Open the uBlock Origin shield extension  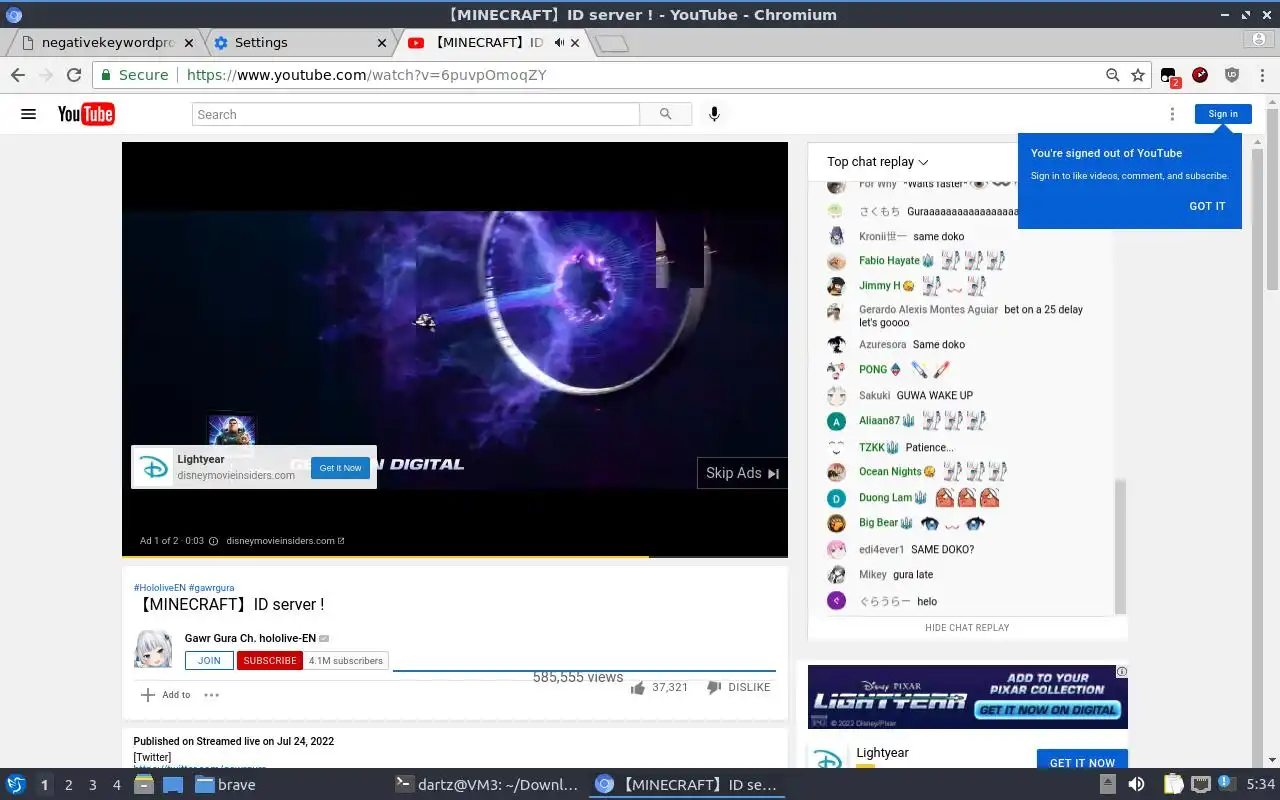(1232, 75)
